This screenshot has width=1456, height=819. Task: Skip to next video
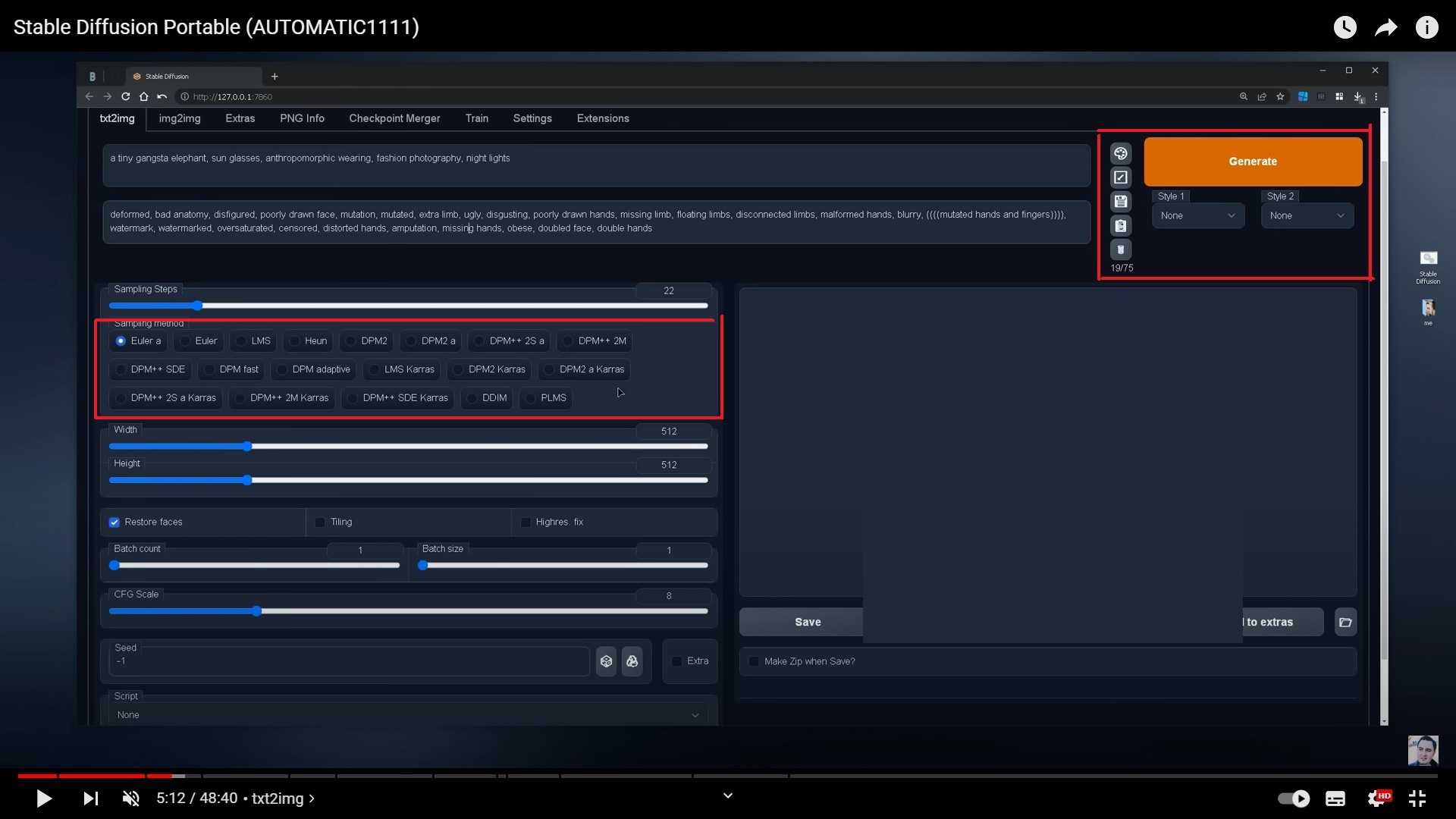coord(90,799)
